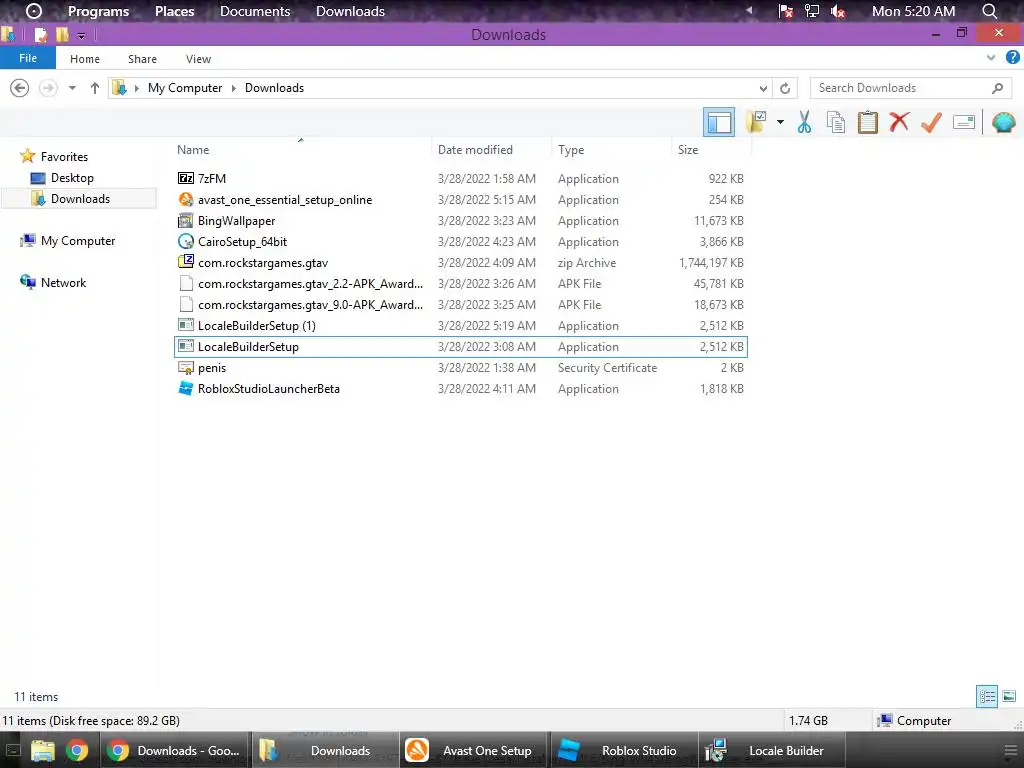1024x768 pixels.
Task: Select the com.rockstargames.gtav zip archive
Action: coord(461,263)
